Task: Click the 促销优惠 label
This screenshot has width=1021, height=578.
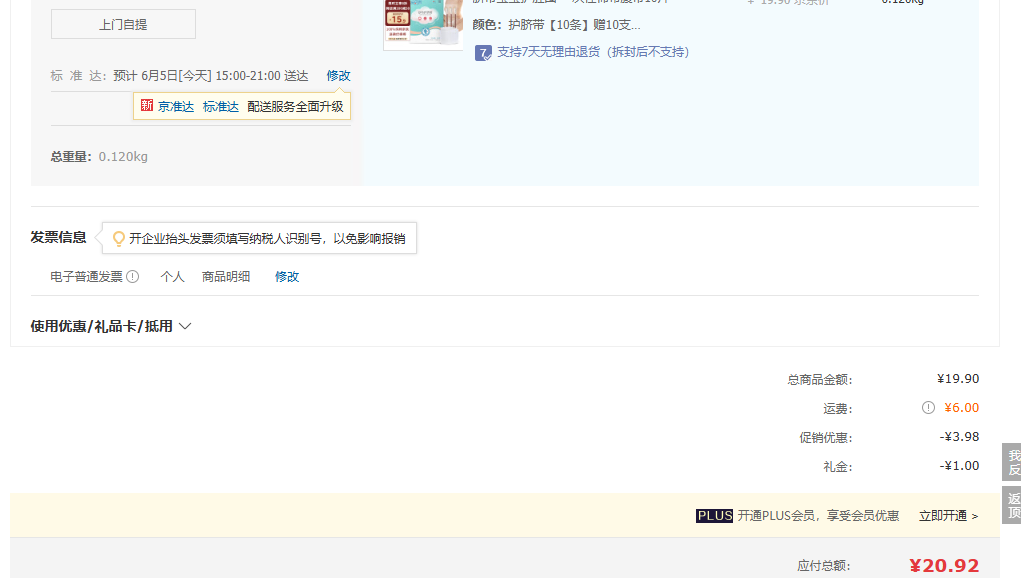Action: (x=826, y=437)
